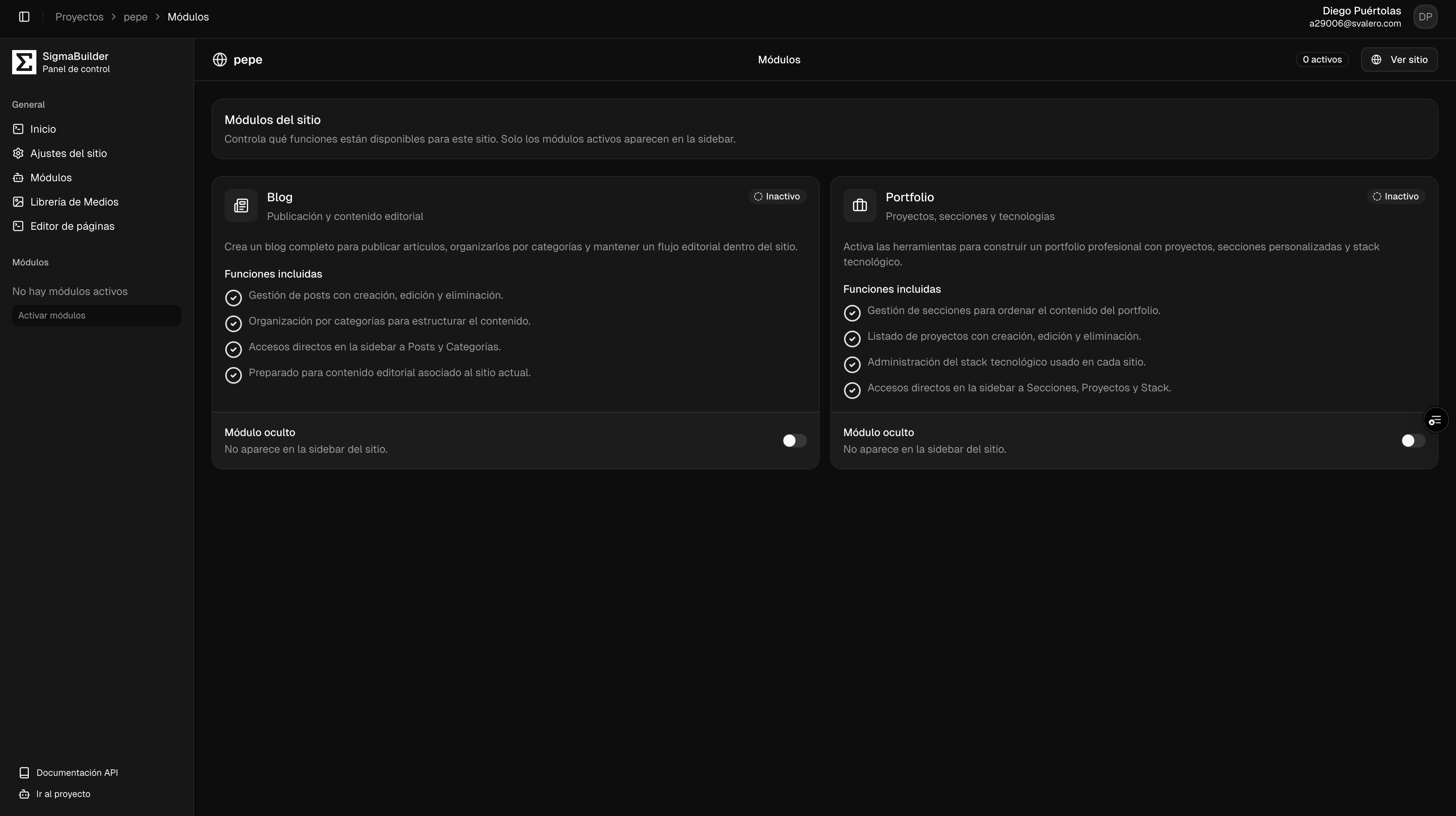Enable the Blog module toggle
The image size is (1456, 816).
[x=794, y=441]
